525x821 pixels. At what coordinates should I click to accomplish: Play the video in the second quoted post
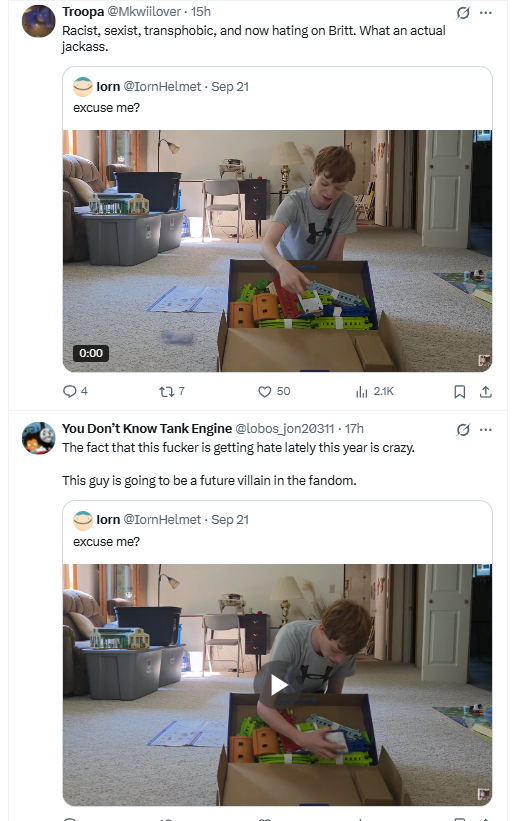[x=278, y=685]
